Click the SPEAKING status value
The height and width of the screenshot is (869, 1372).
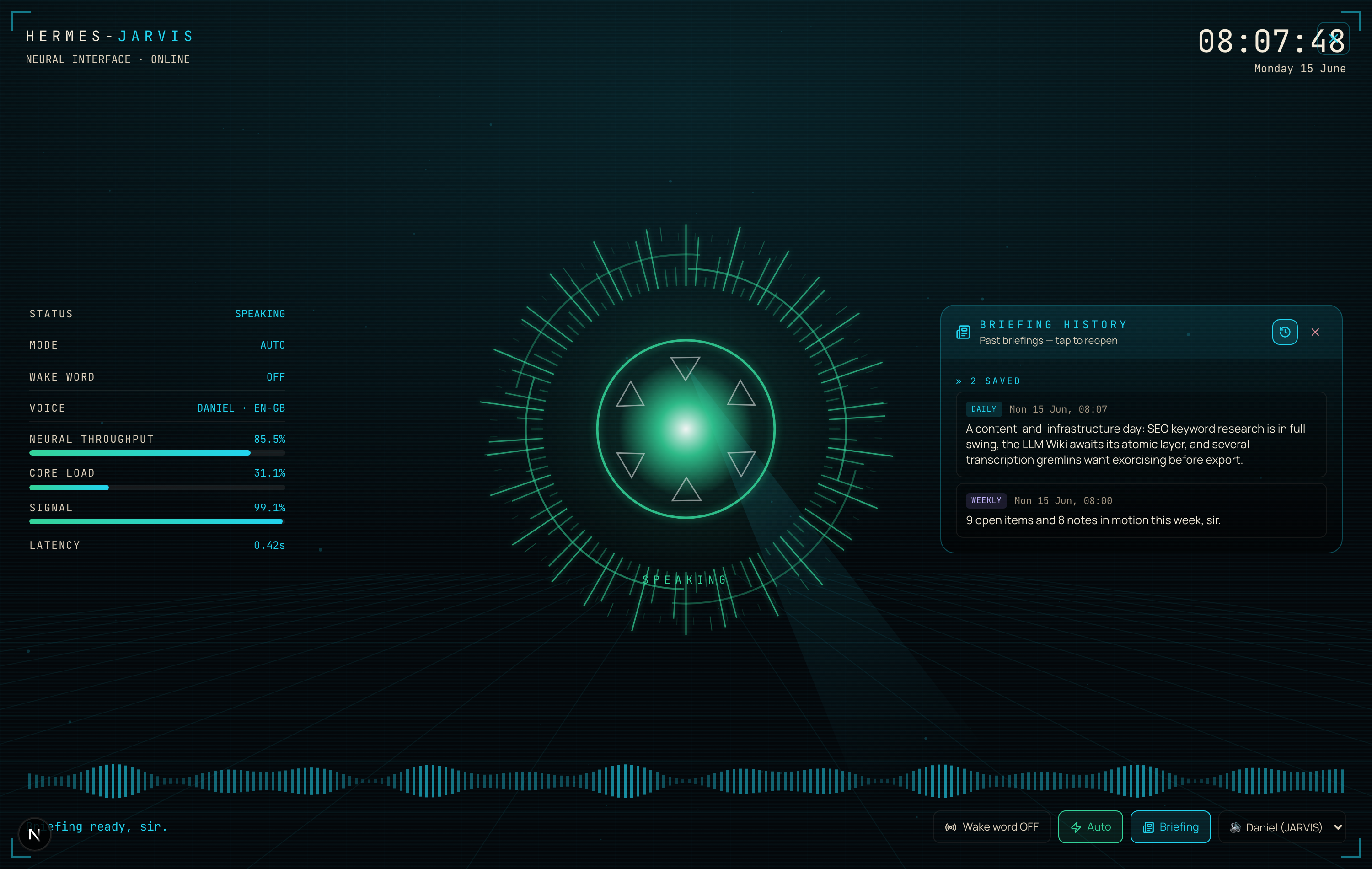click(x=260, y=314)
